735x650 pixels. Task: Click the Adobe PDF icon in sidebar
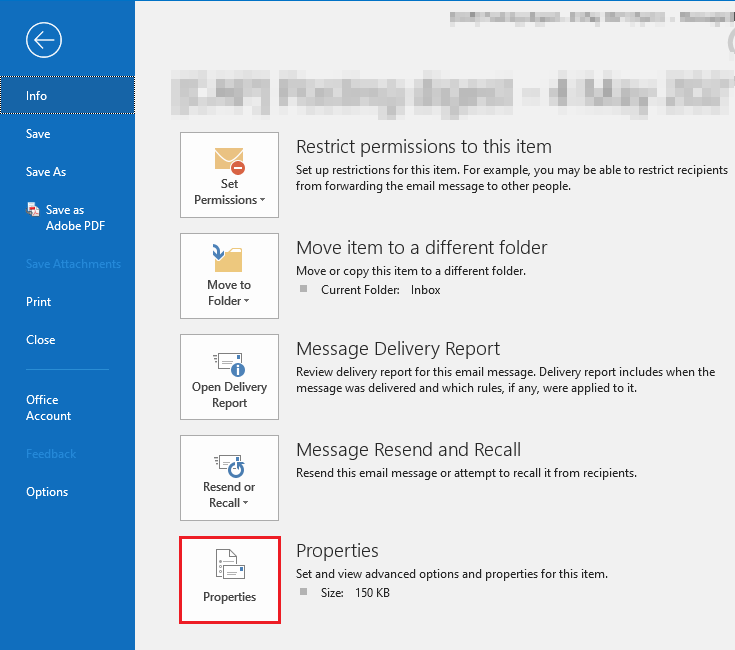(33, 210)
